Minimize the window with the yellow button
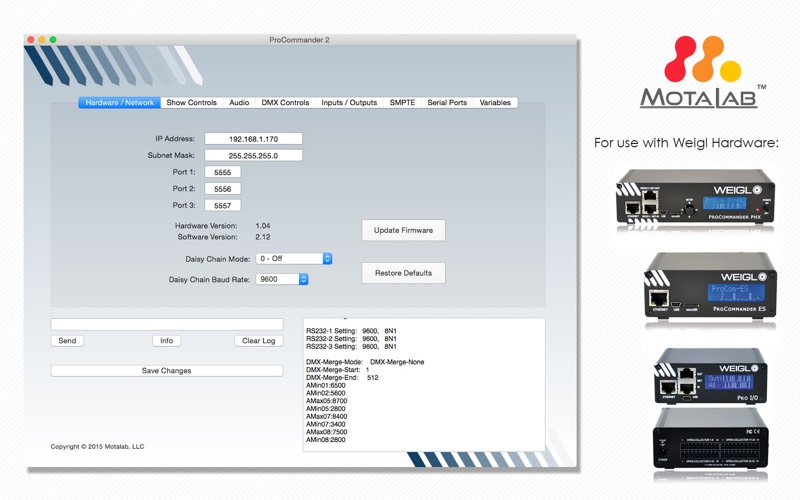800x500 pixels. coord(42,40)
